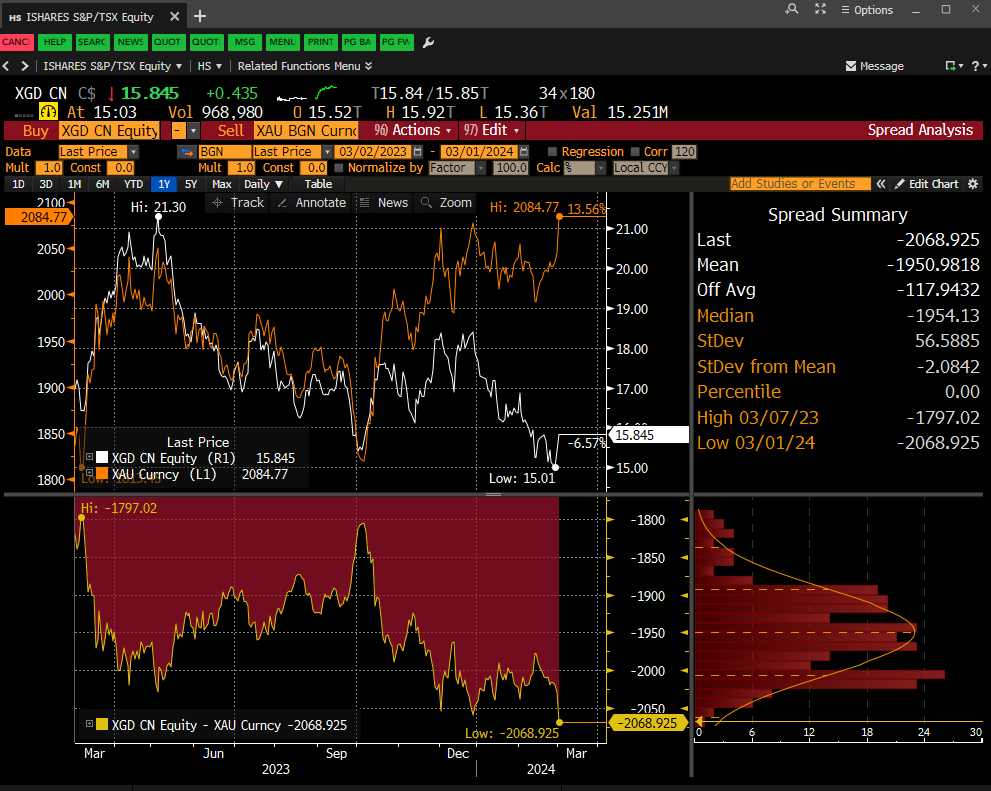
Task: Open the Options menu
Action: click(x=866, y=10)
